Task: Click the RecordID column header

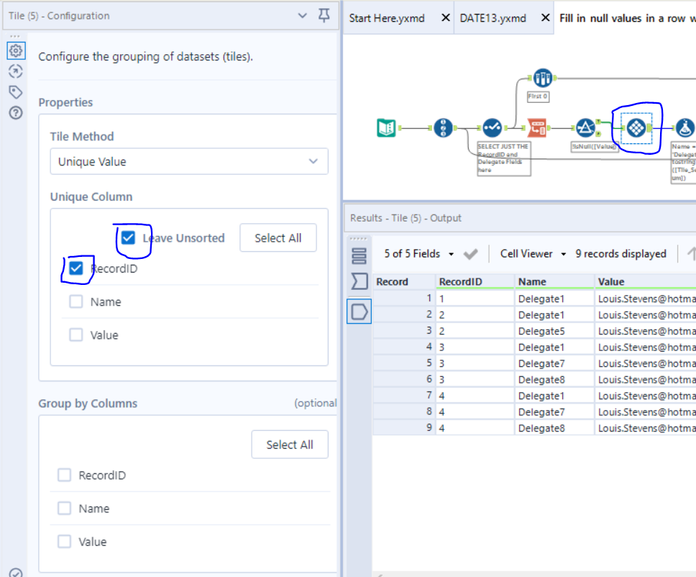Action: [475, 281]
